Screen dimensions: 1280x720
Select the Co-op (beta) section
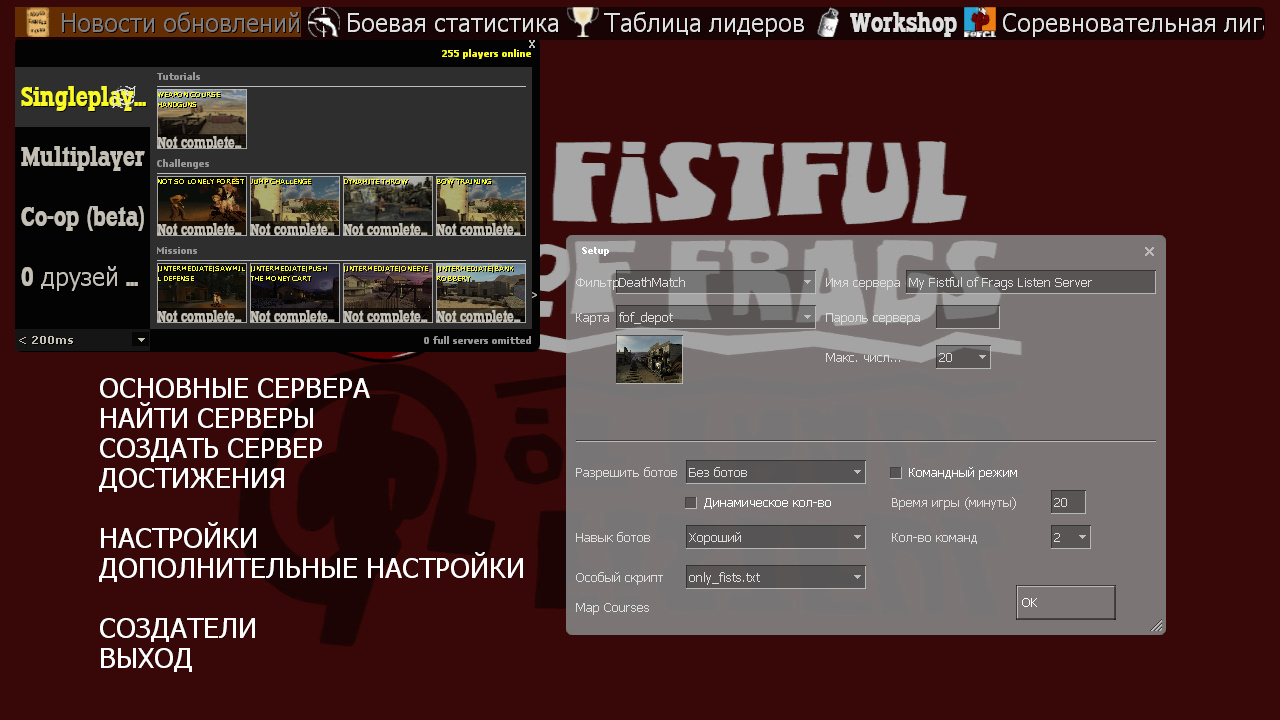click(x=82, y=217)
